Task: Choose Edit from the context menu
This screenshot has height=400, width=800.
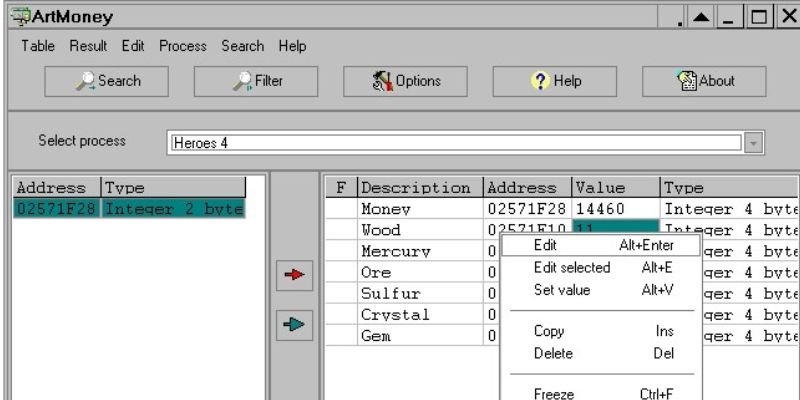Action: 601,245
